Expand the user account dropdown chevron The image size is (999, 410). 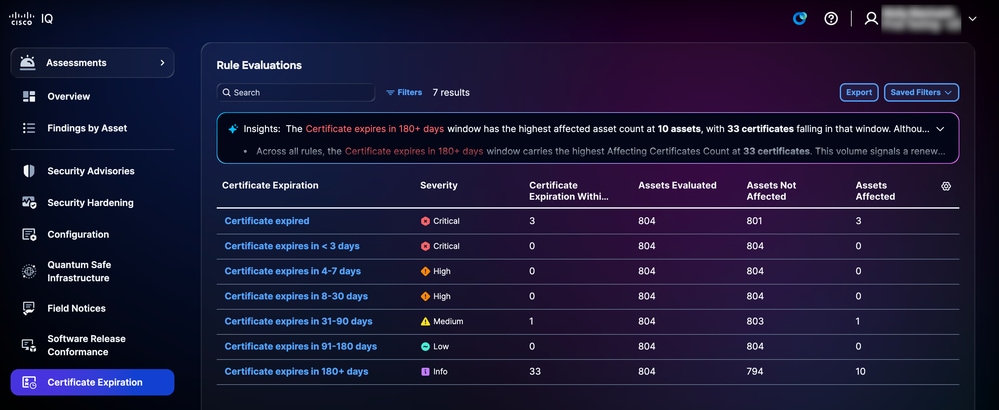tap(972, 19)
